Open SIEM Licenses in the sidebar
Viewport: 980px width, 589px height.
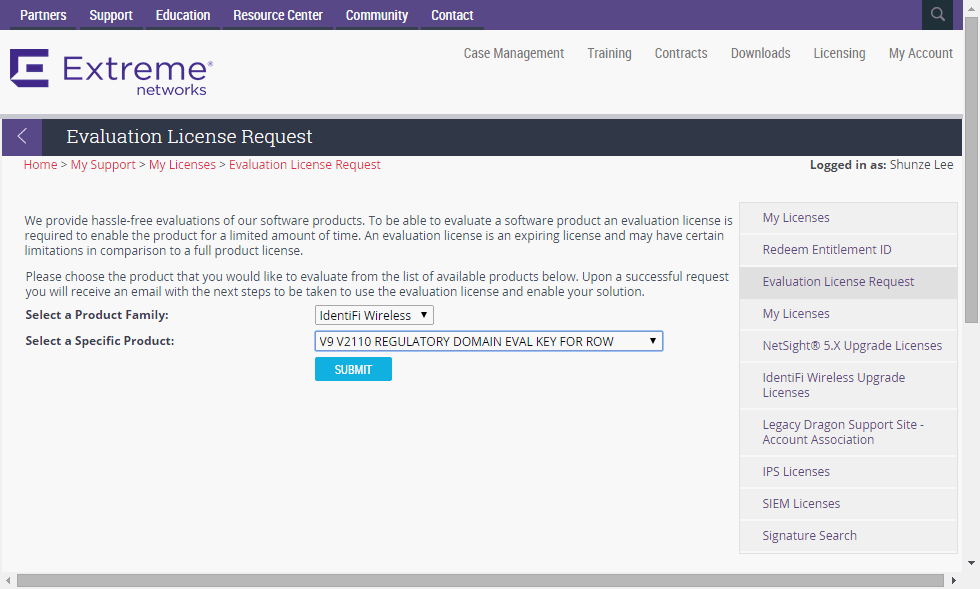click(x=848, y=503)
